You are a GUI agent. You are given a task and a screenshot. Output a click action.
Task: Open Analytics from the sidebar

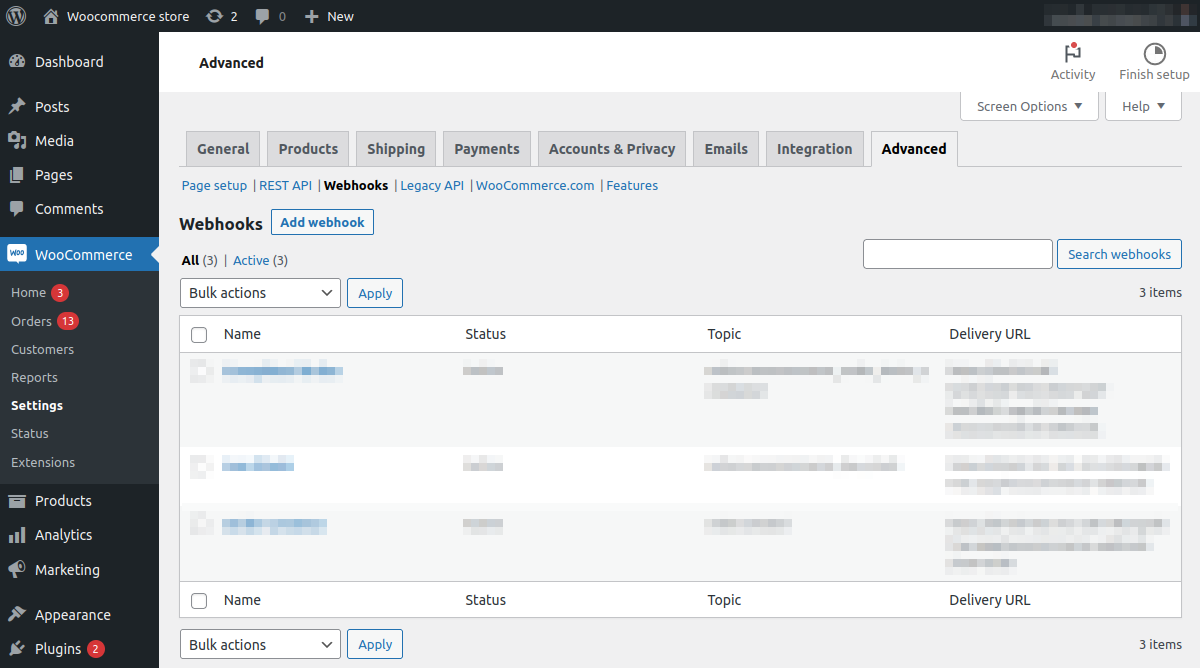(x=62, y=534)
